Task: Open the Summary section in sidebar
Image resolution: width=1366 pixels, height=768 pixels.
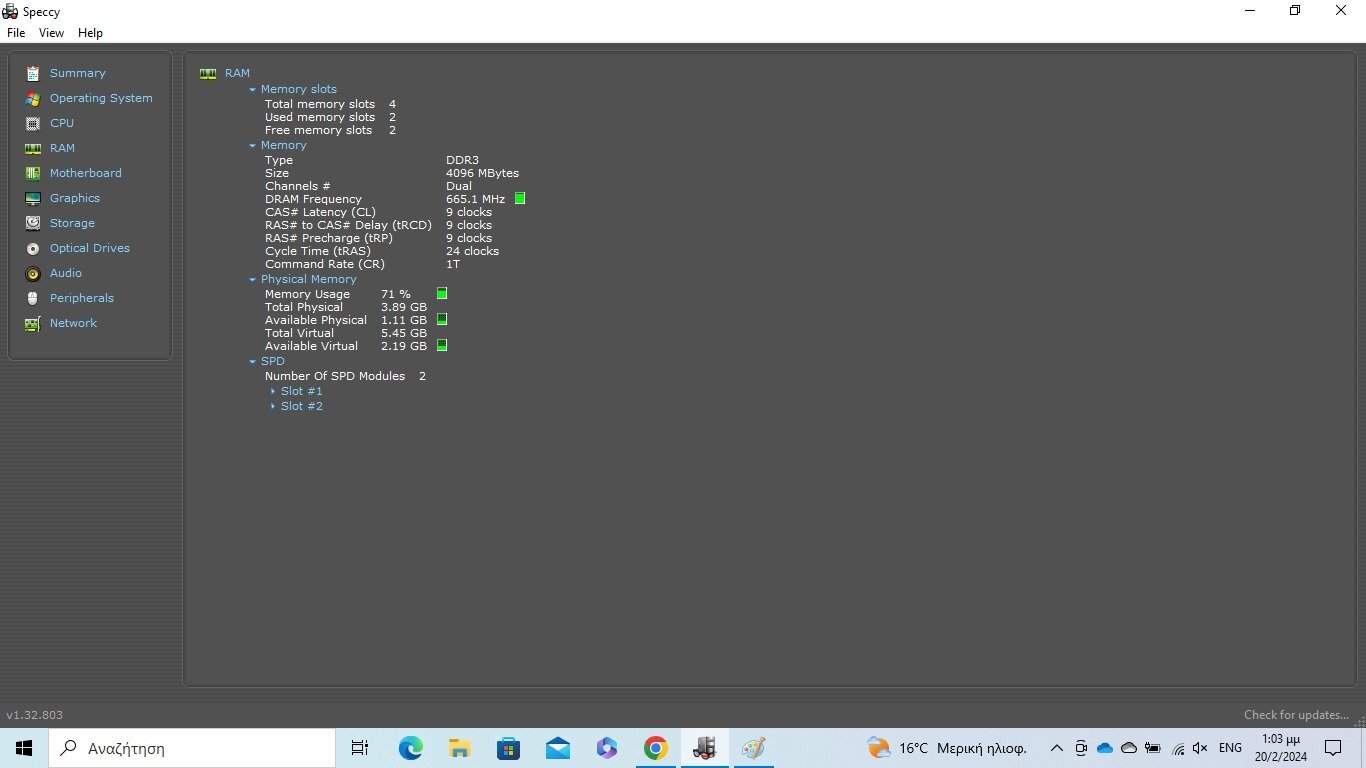Action: pos(77,73)
